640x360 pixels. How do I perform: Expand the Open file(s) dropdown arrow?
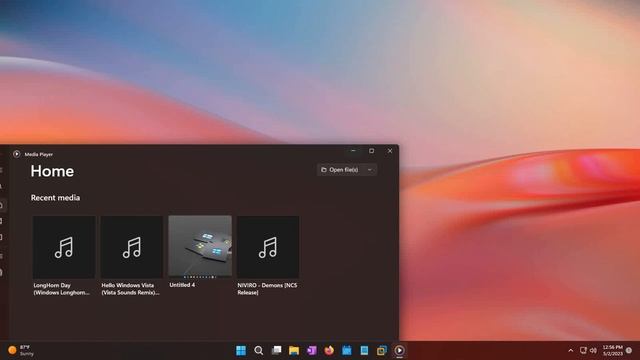(x=370, y=170)
